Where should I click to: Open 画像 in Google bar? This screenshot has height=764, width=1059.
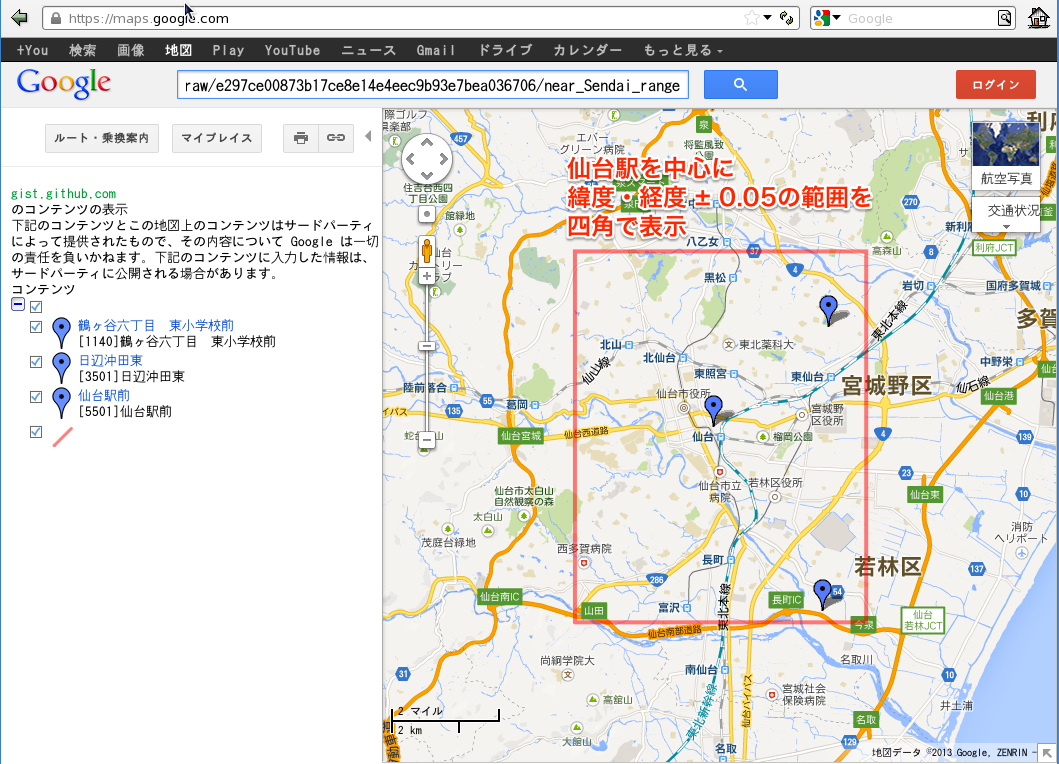pyautogui.click(x=130, y=50)
